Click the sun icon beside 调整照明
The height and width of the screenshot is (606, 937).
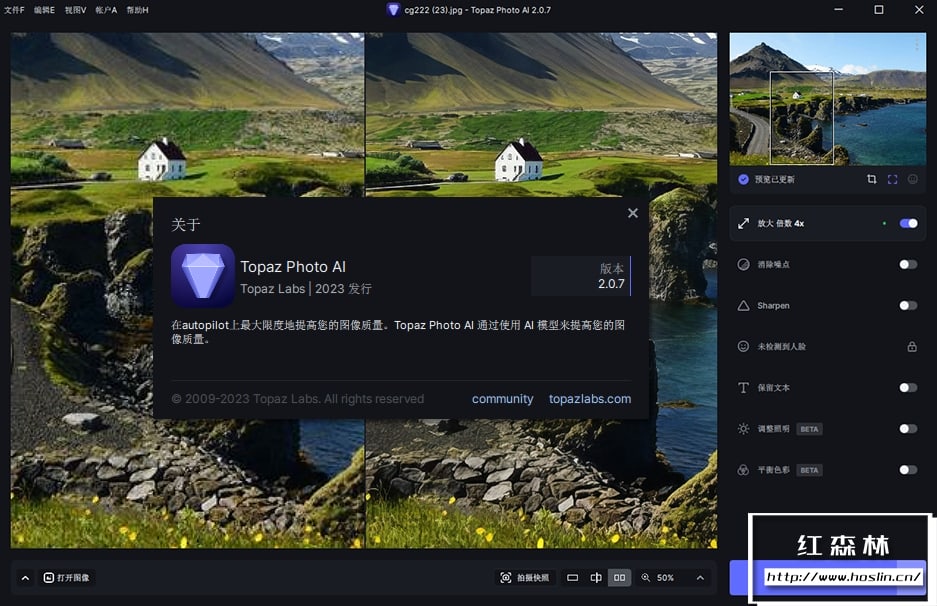pos(743,429)
